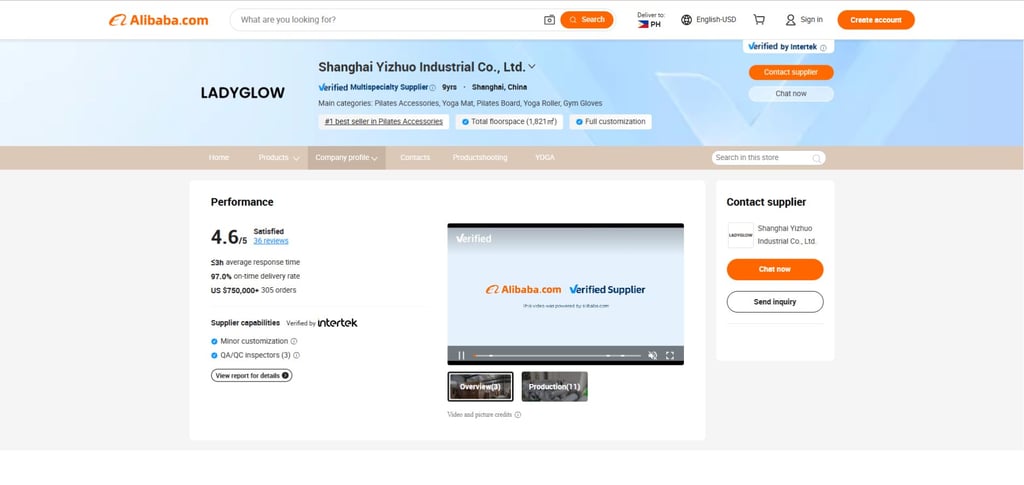Click info icon next to Multispecialty Supplier
1024x485 pixels.
(x=432, y=87)
